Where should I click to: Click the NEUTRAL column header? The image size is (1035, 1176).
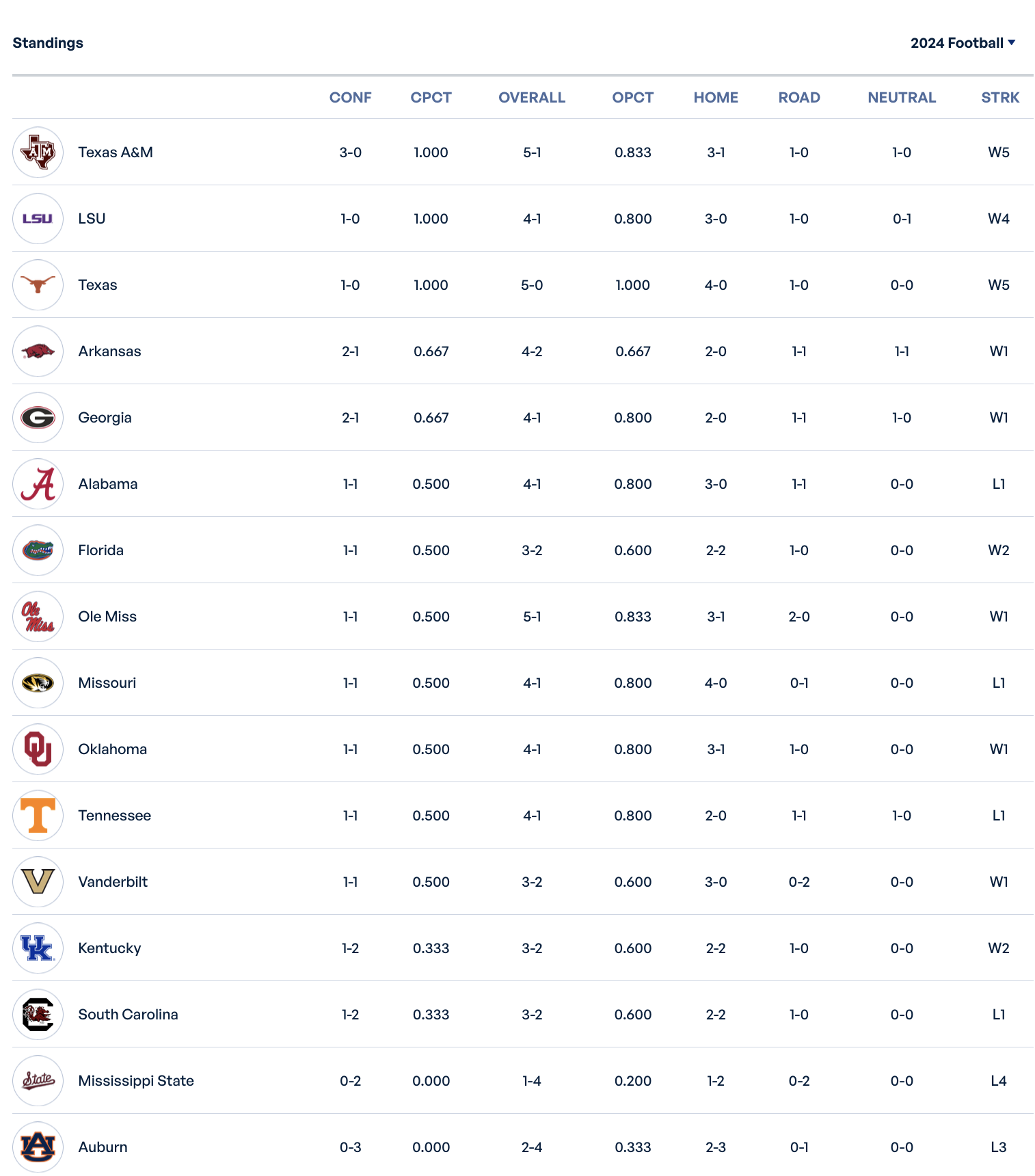coord(901,98)
